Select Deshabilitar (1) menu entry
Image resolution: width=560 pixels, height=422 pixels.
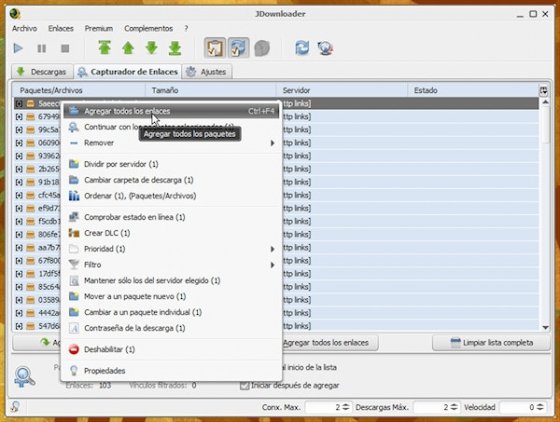click(x=171, y=350)
